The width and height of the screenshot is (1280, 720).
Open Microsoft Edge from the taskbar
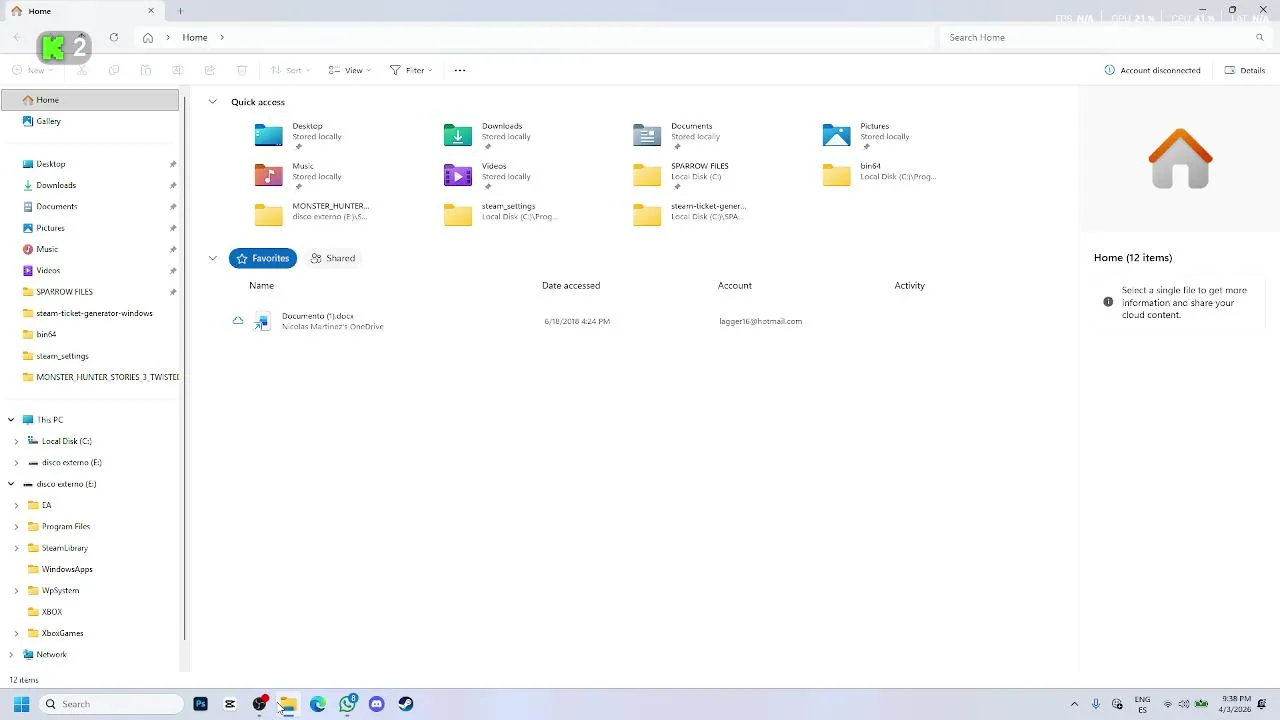pyautogui.click(x=318, y=704)
